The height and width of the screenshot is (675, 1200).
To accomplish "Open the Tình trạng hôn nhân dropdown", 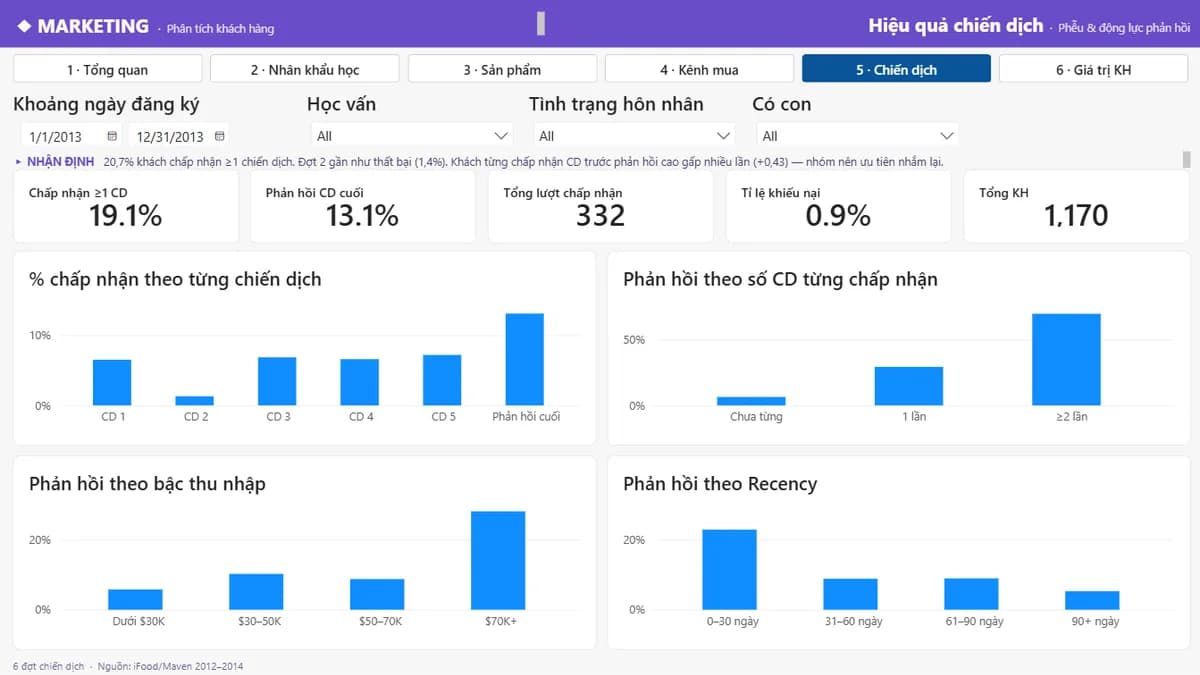I will 634,135.
